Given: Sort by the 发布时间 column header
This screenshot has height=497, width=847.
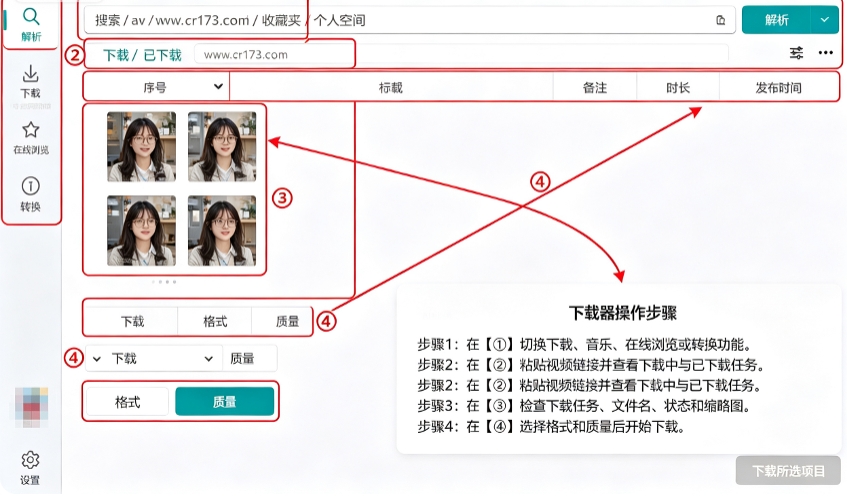Looking at the screenshot, I should click(x=778, y=88).
